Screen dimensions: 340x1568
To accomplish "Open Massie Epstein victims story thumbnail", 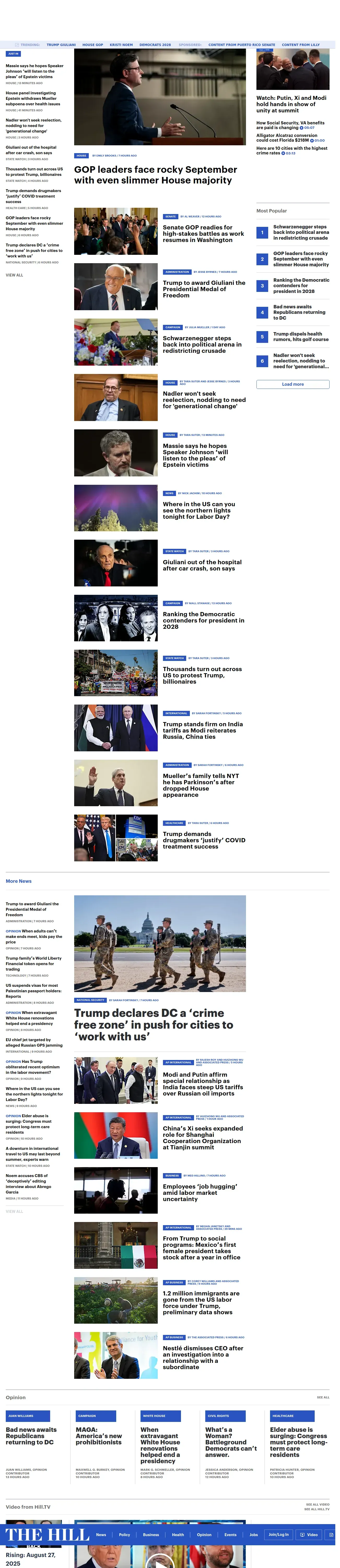I will point(116,453).
